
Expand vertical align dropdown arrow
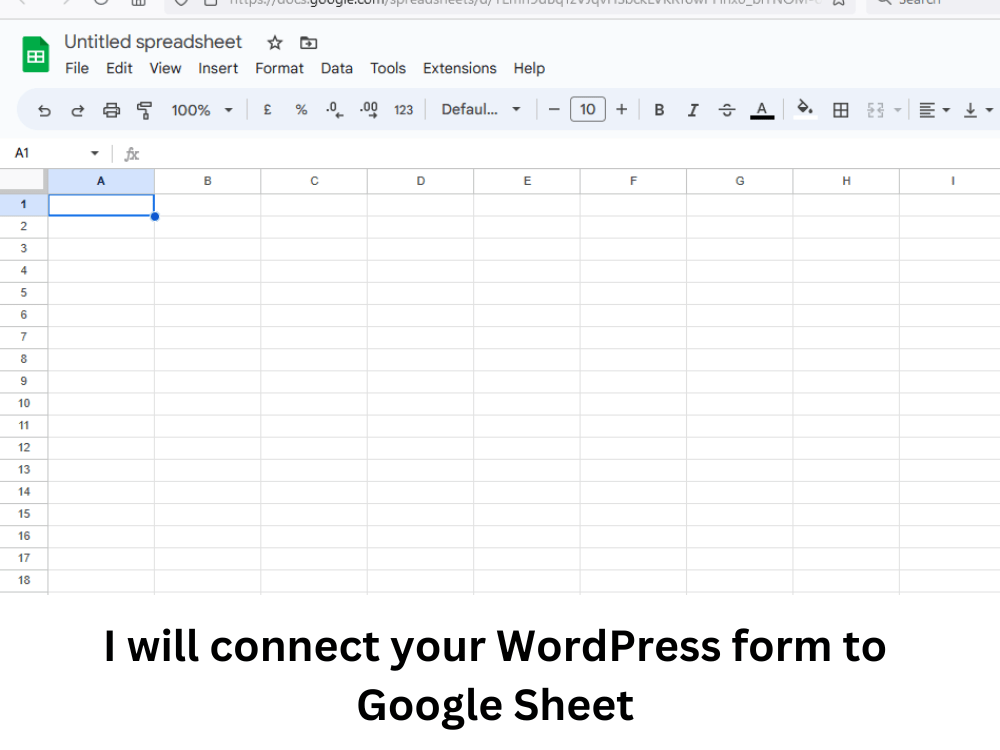coord(989,110)
